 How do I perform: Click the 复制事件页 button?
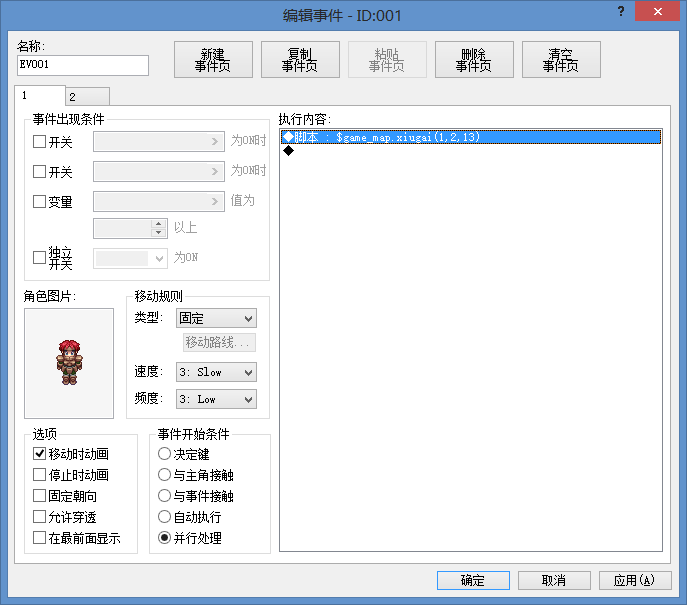click(x=300, y=60)
